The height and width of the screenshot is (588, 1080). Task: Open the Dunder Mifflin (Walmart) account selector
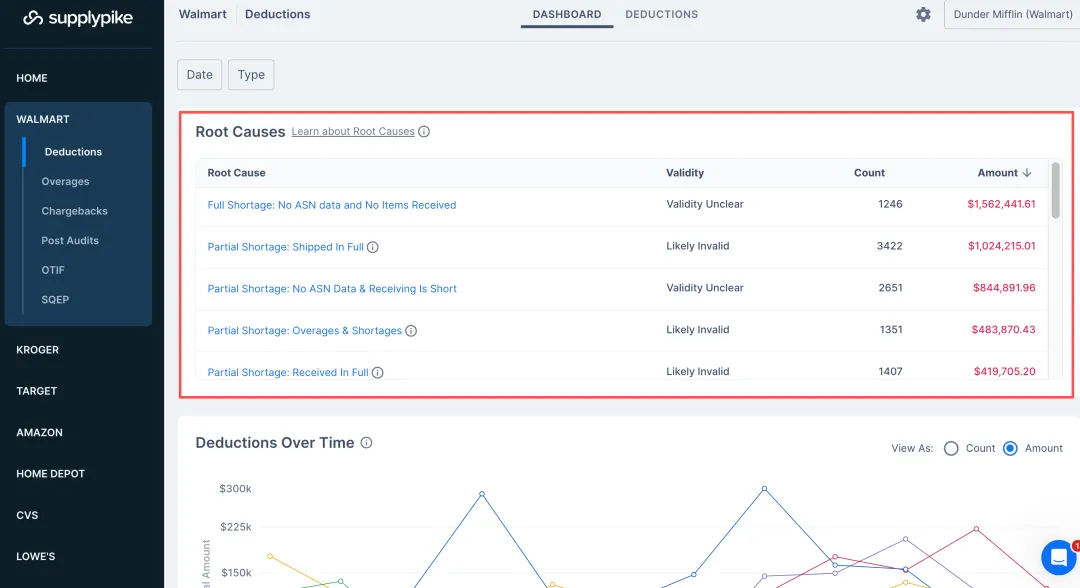pos(1012,15)
